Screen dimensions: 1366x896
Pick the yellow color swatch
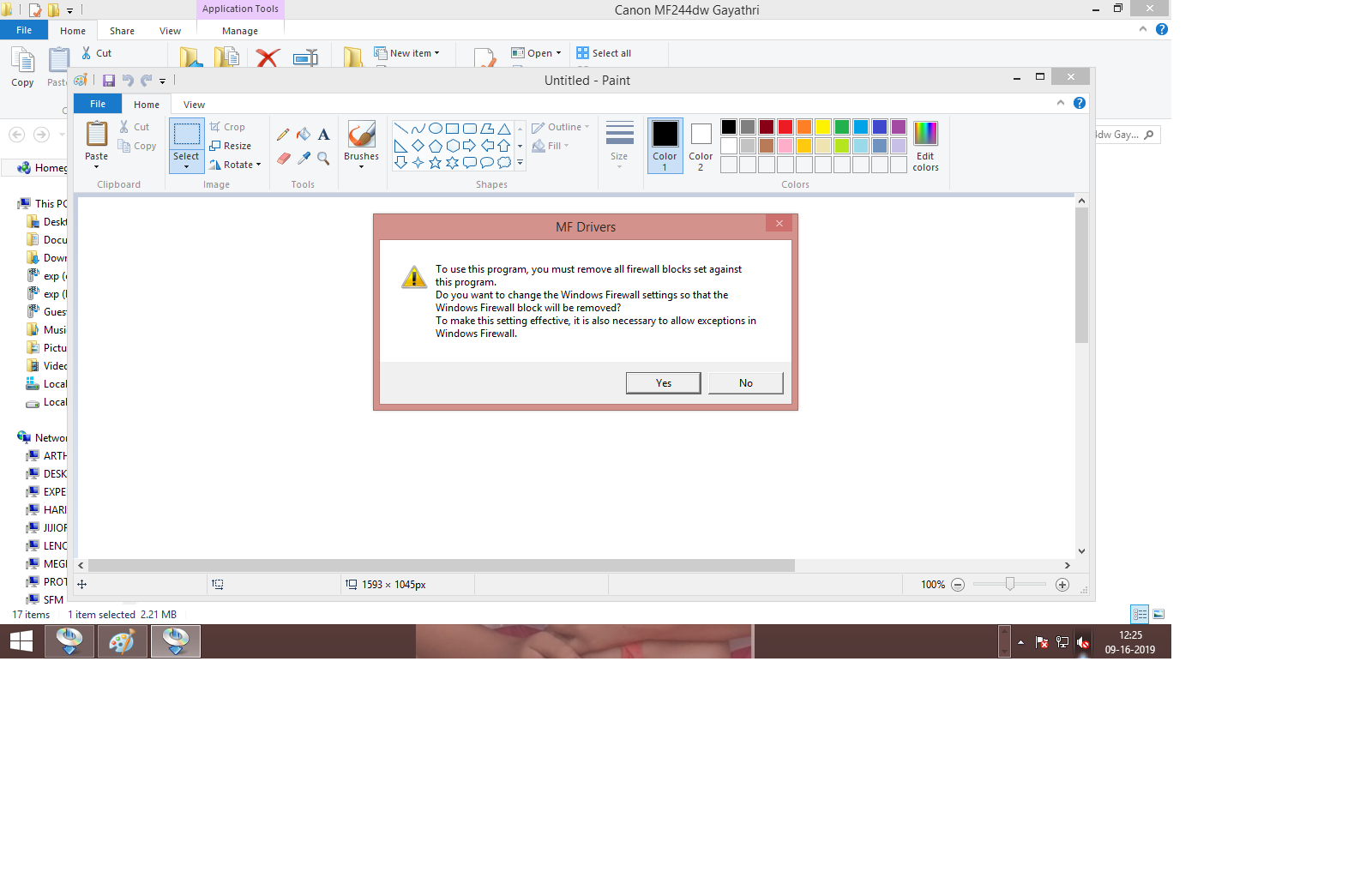click(x=823, y=127)
